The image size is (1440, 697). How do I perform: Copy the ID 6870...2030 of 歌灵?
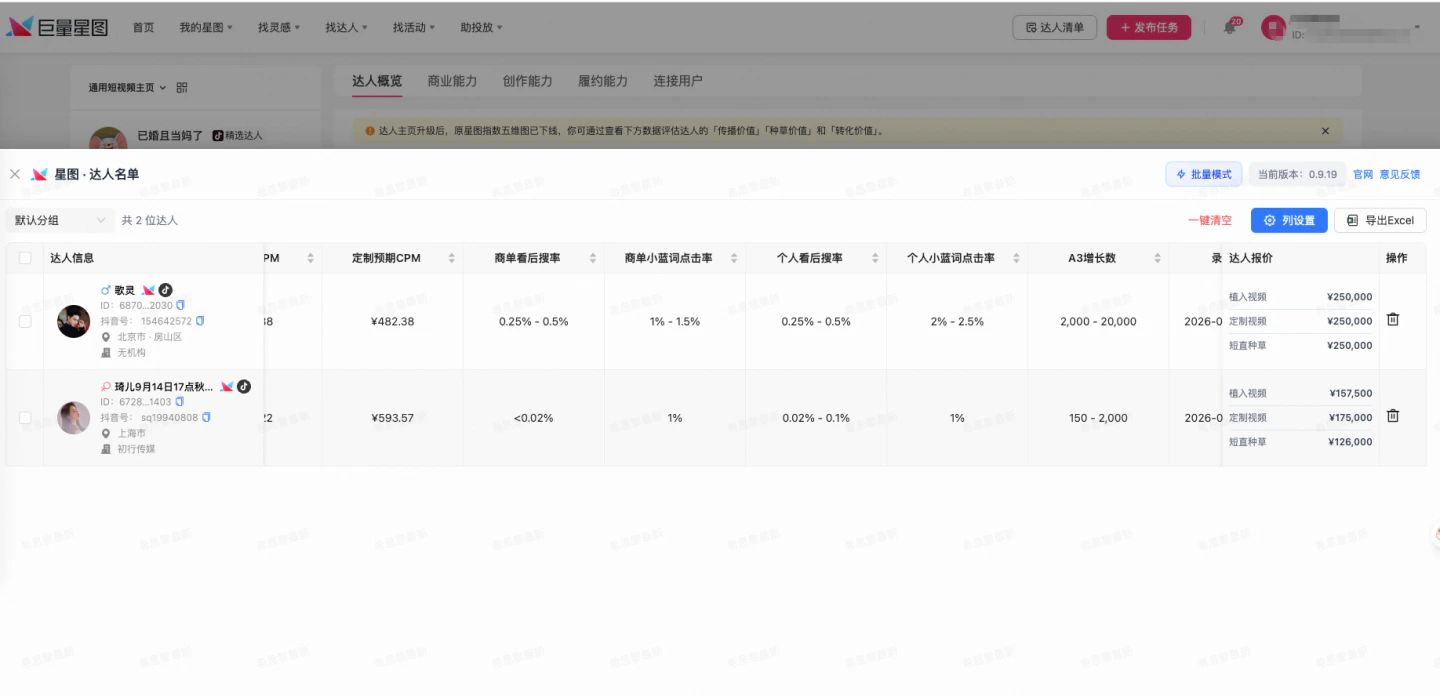pos(181,305)
